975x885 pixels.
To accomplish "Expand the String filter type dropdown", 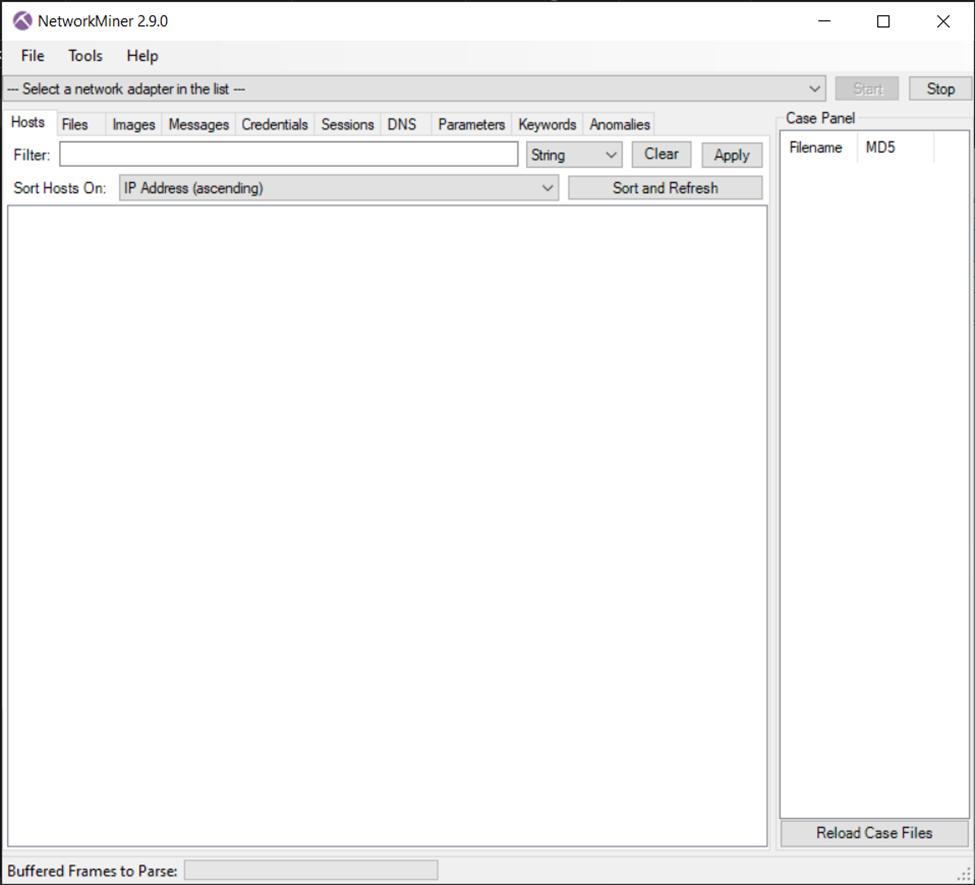I will tap(574, 155).
